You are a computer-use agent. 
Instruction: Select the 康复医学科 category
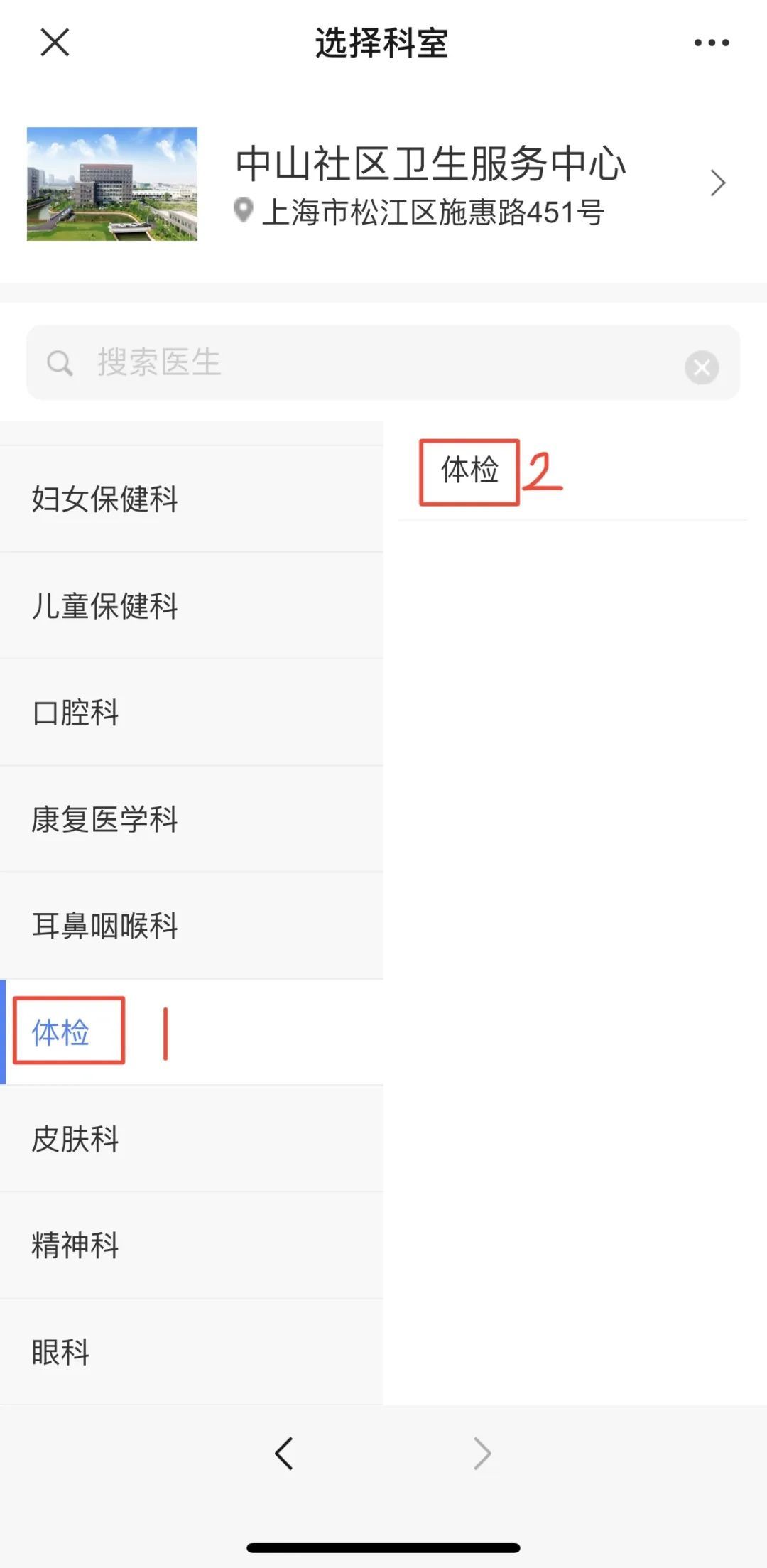pyautogui.click(x=105, y=820)
